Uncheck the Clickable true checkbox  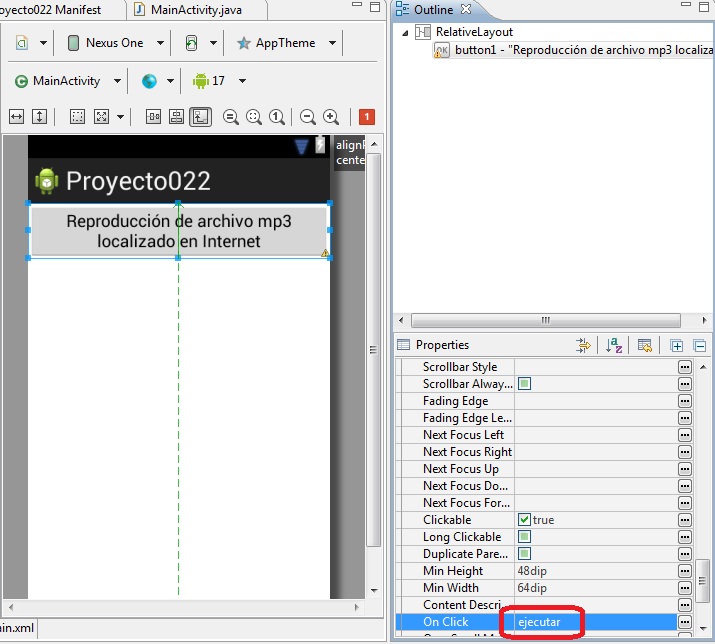[524, 519]
